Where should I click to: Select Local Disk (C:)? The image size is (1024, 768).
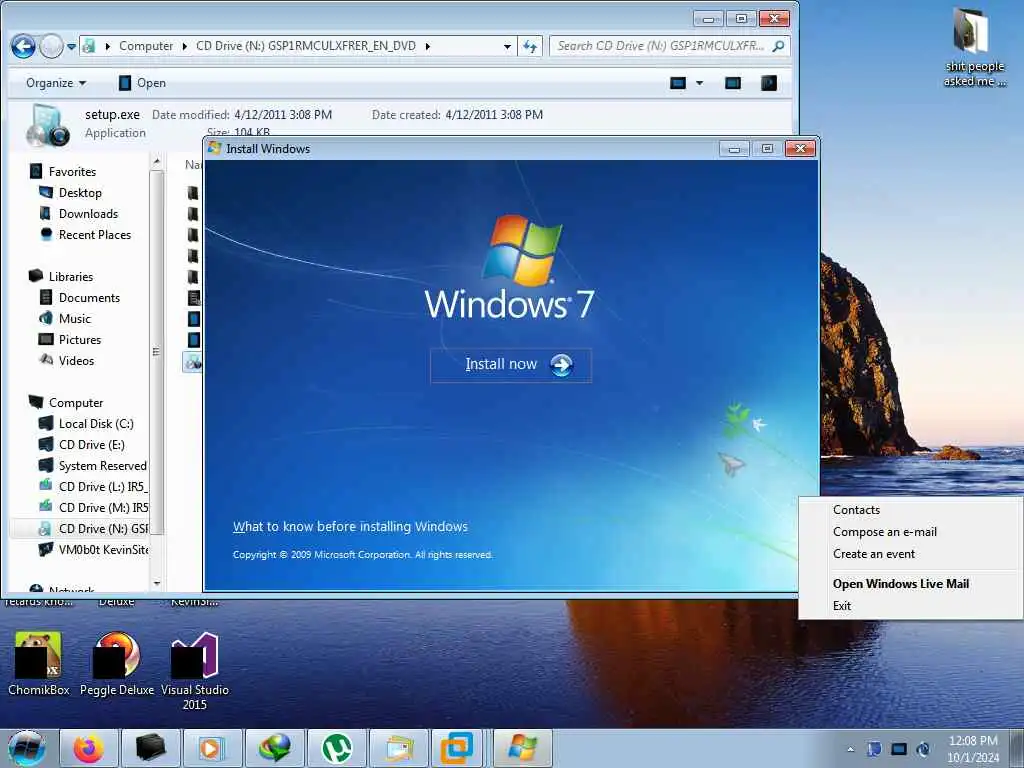pyautogui.click(x=96, y=424)
